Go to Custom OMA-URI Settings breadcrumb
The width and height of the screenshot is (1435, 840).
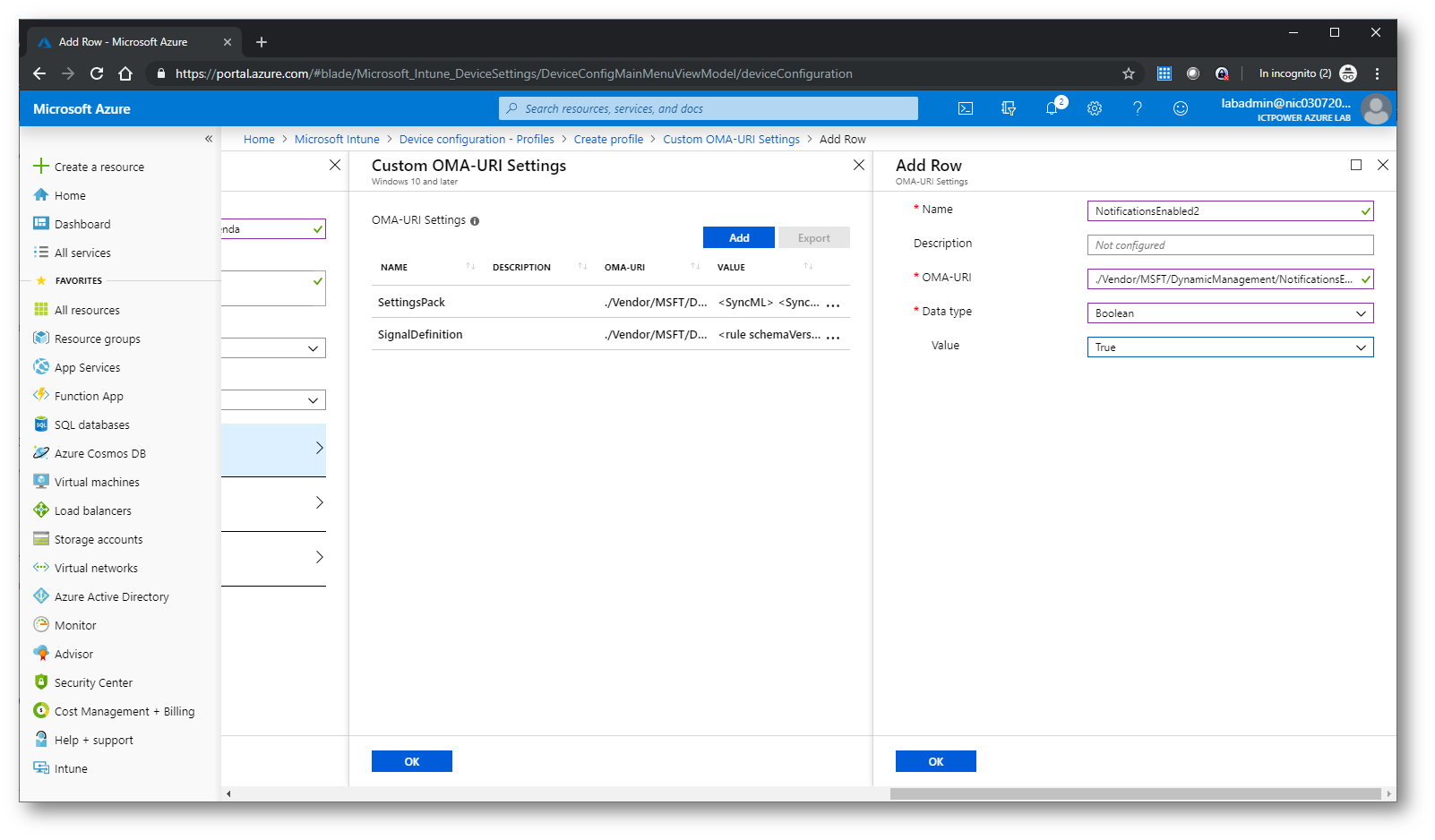(731, 139)
